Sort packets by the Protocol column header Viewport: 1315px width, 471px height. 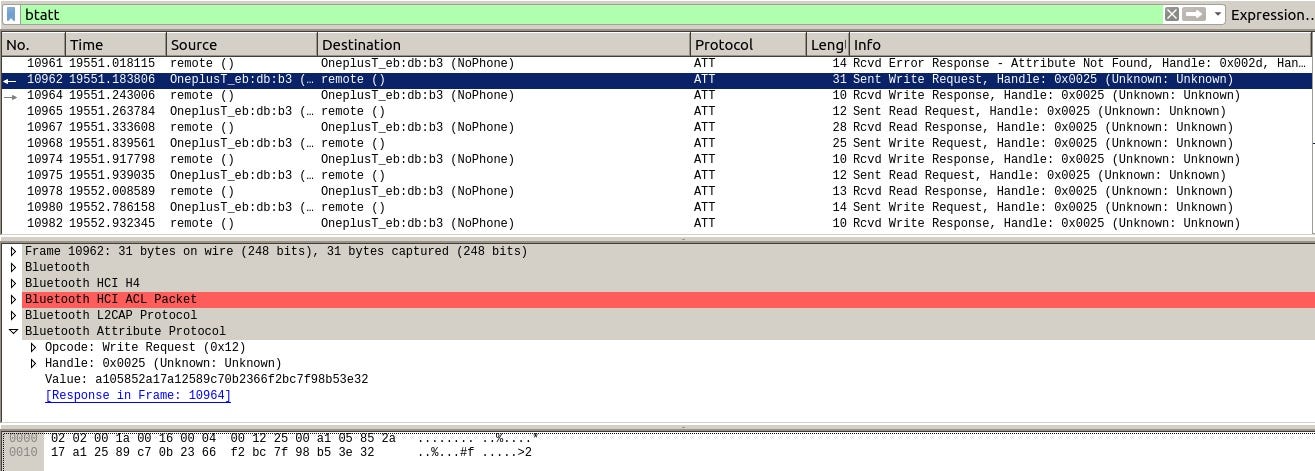[748, 44]
